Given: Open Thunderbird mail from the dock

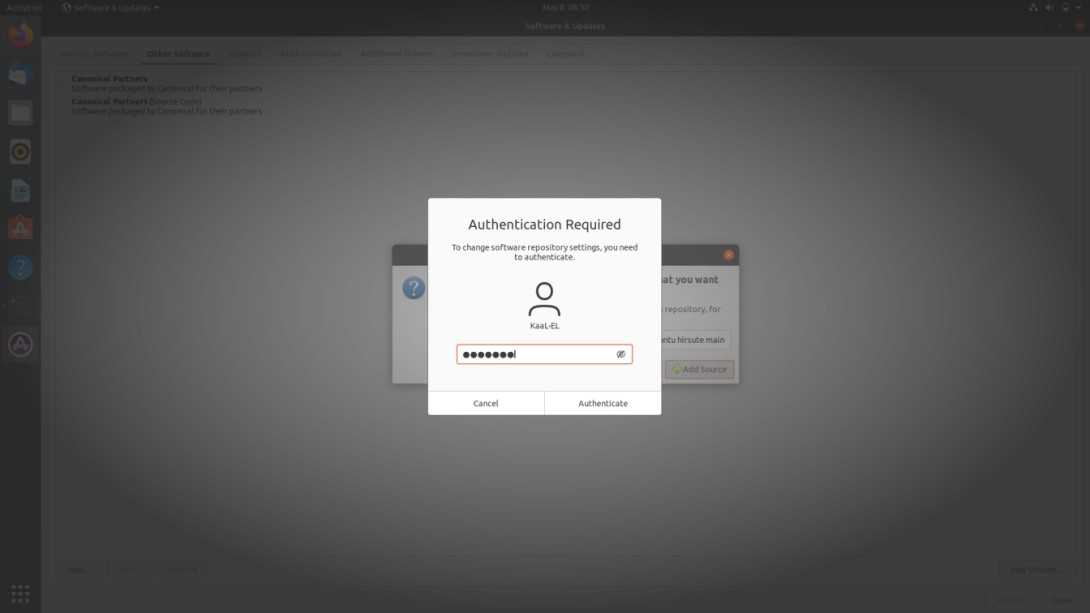Looking at the screenshot, I should tap(20, 74).
